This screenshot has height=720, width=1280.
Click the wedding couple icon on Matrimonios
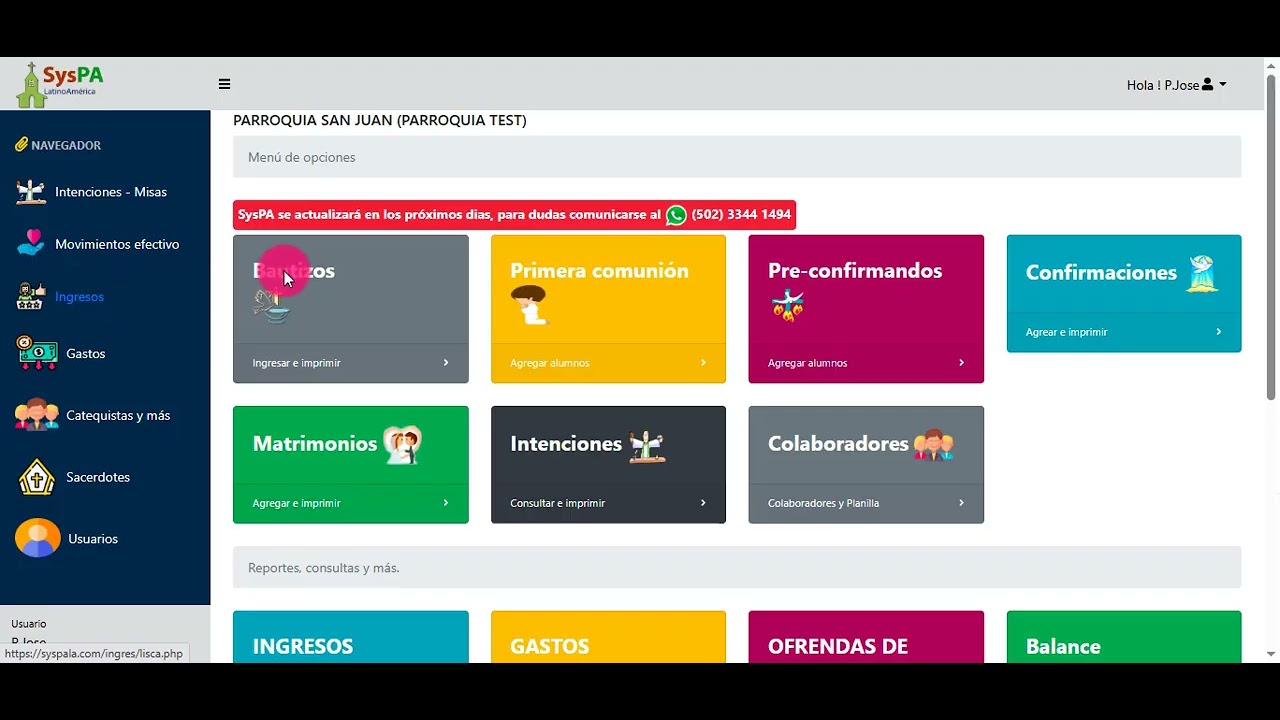click(403, 444)
